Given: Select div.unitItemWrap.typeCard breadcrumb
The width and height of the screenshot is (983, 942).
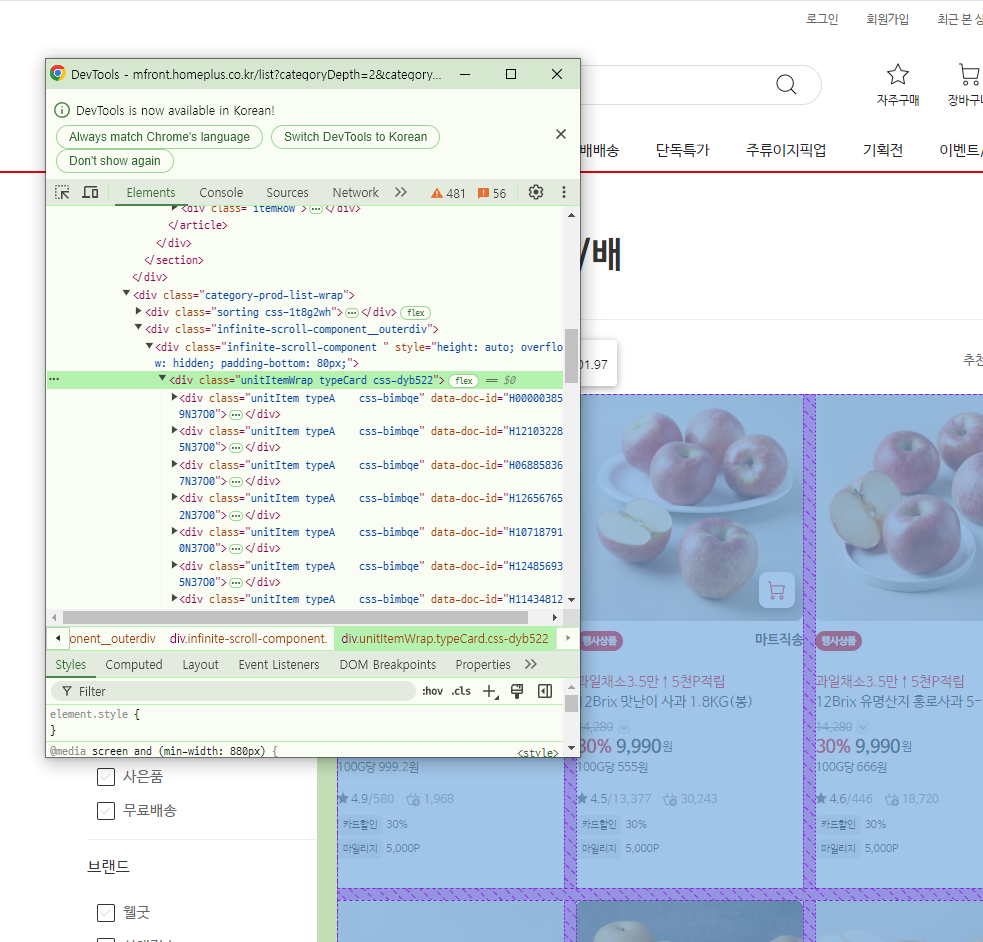Looking at the screenshot, I should pyautogui.click(x=445, y=639).
